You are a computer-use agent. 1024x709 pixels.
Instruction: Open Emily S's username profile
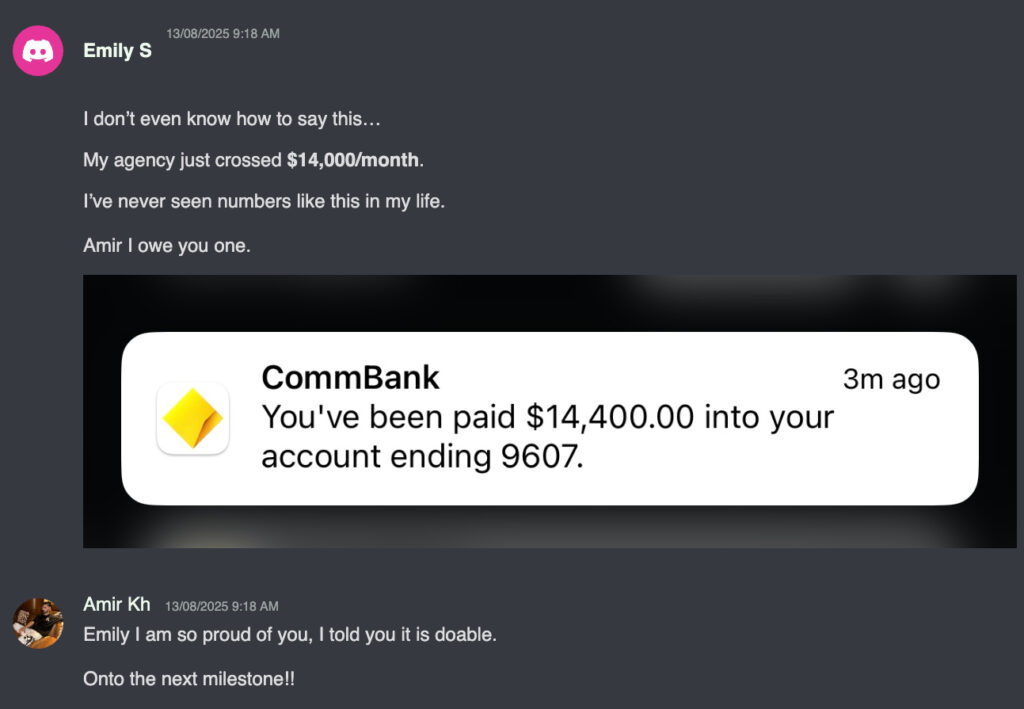pyautogui.click(x=117, y=50)
